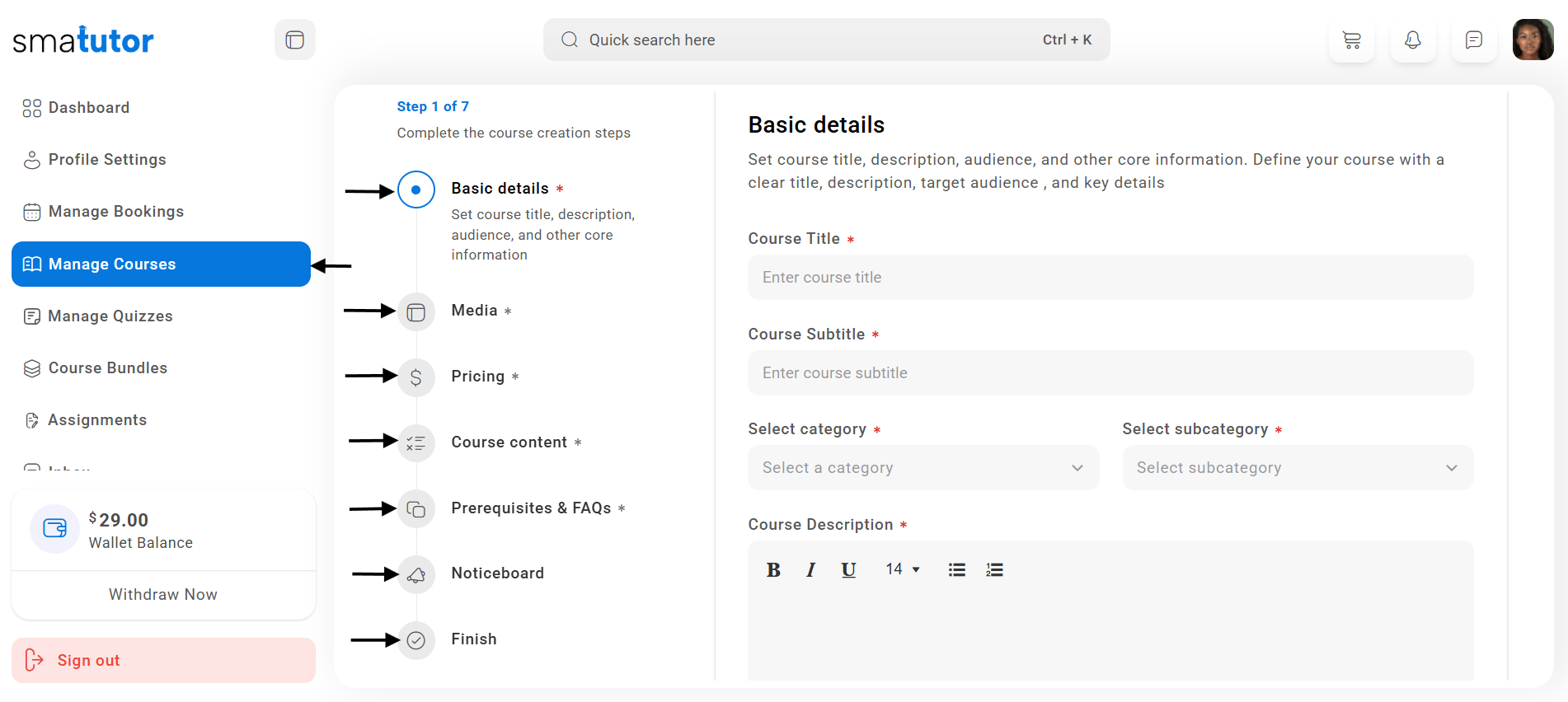Viewport: 1568px width, 702px height.
Task: Click the Noticeboard step icon
Action: 416,574
